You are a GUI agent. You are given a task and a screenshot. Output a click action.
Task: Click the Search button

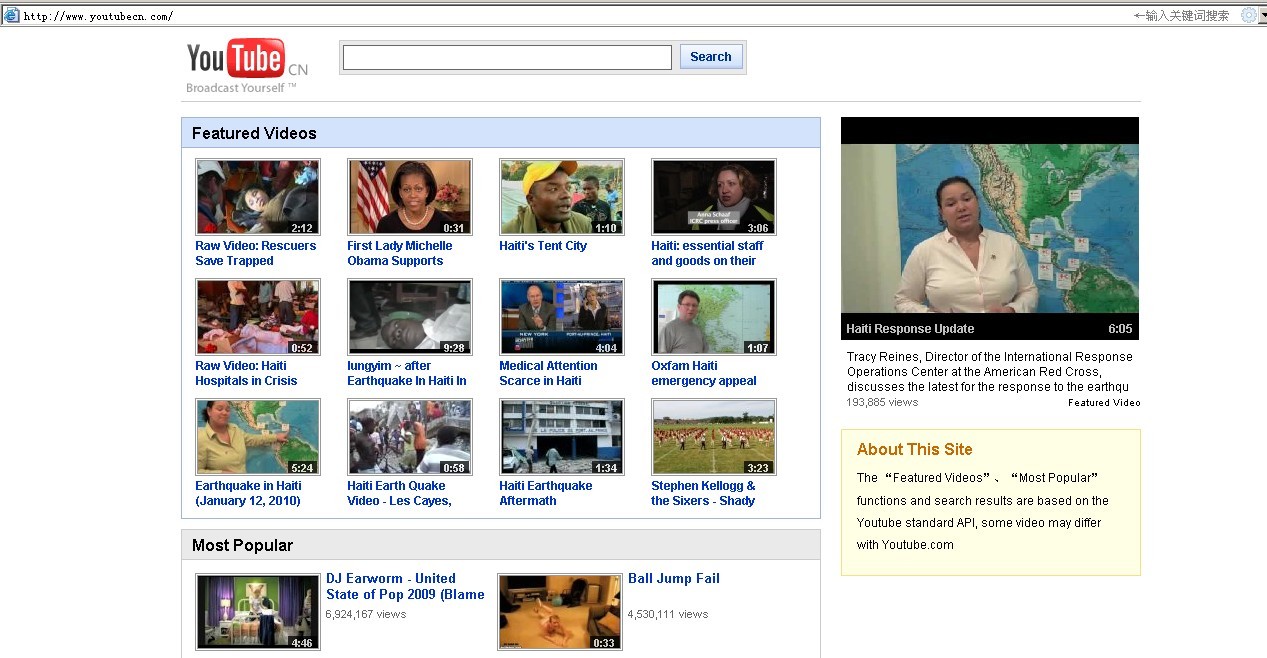tap(710, 57)
